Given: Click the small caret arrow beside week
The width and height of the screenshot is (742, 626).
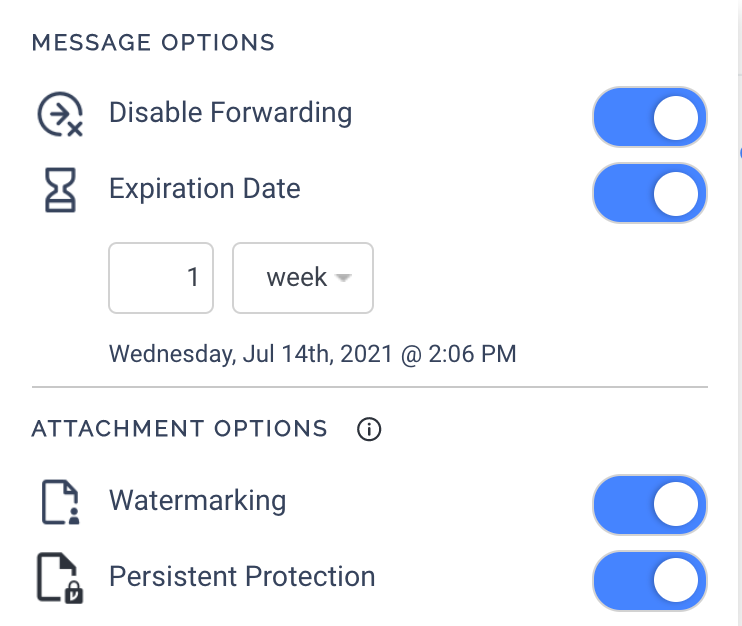Looking at the screenshot, I should pos(344,279).
